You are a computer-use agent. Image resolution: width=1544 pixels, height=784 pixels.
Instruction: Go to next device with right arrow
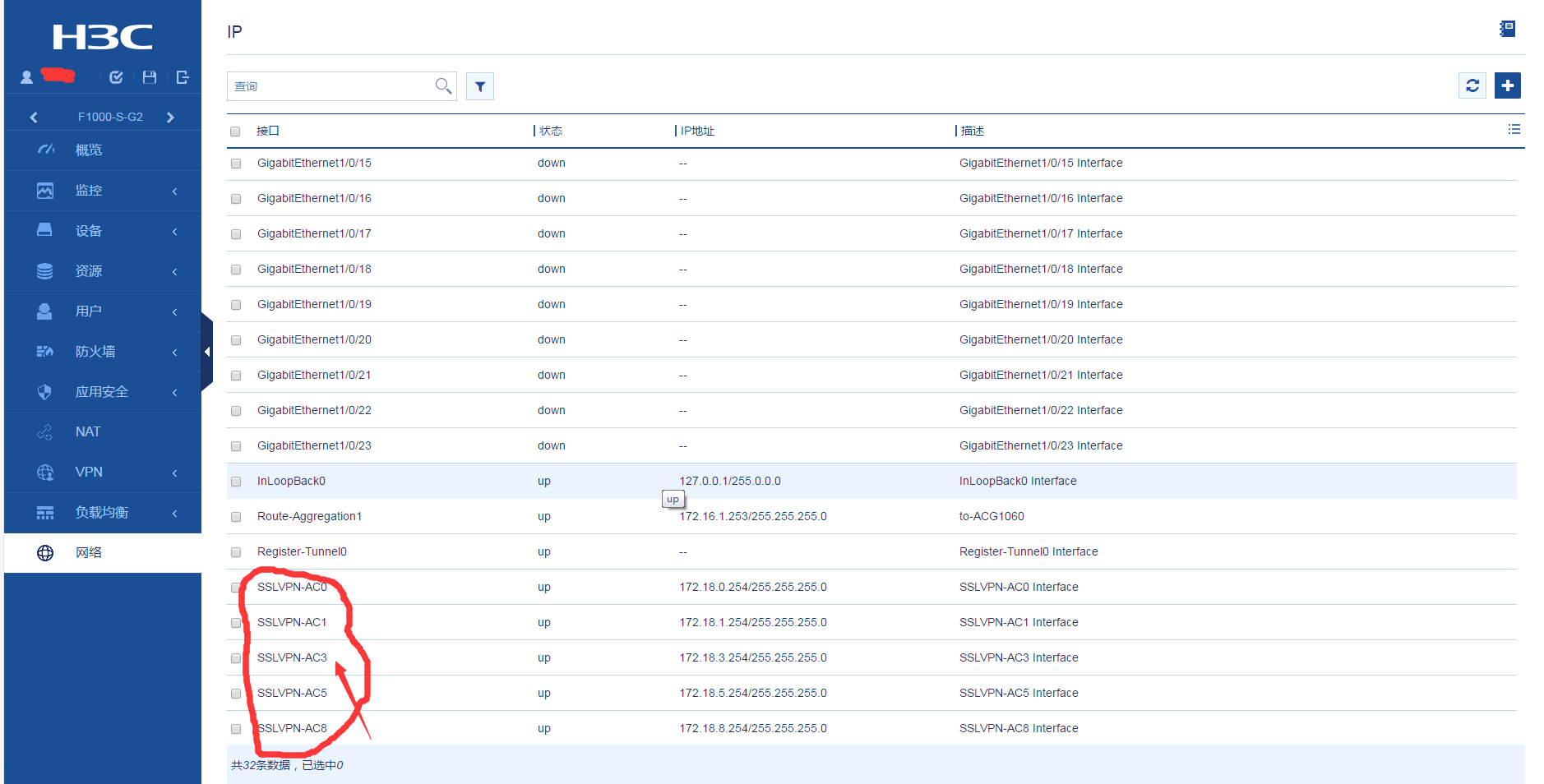[170, 118]
